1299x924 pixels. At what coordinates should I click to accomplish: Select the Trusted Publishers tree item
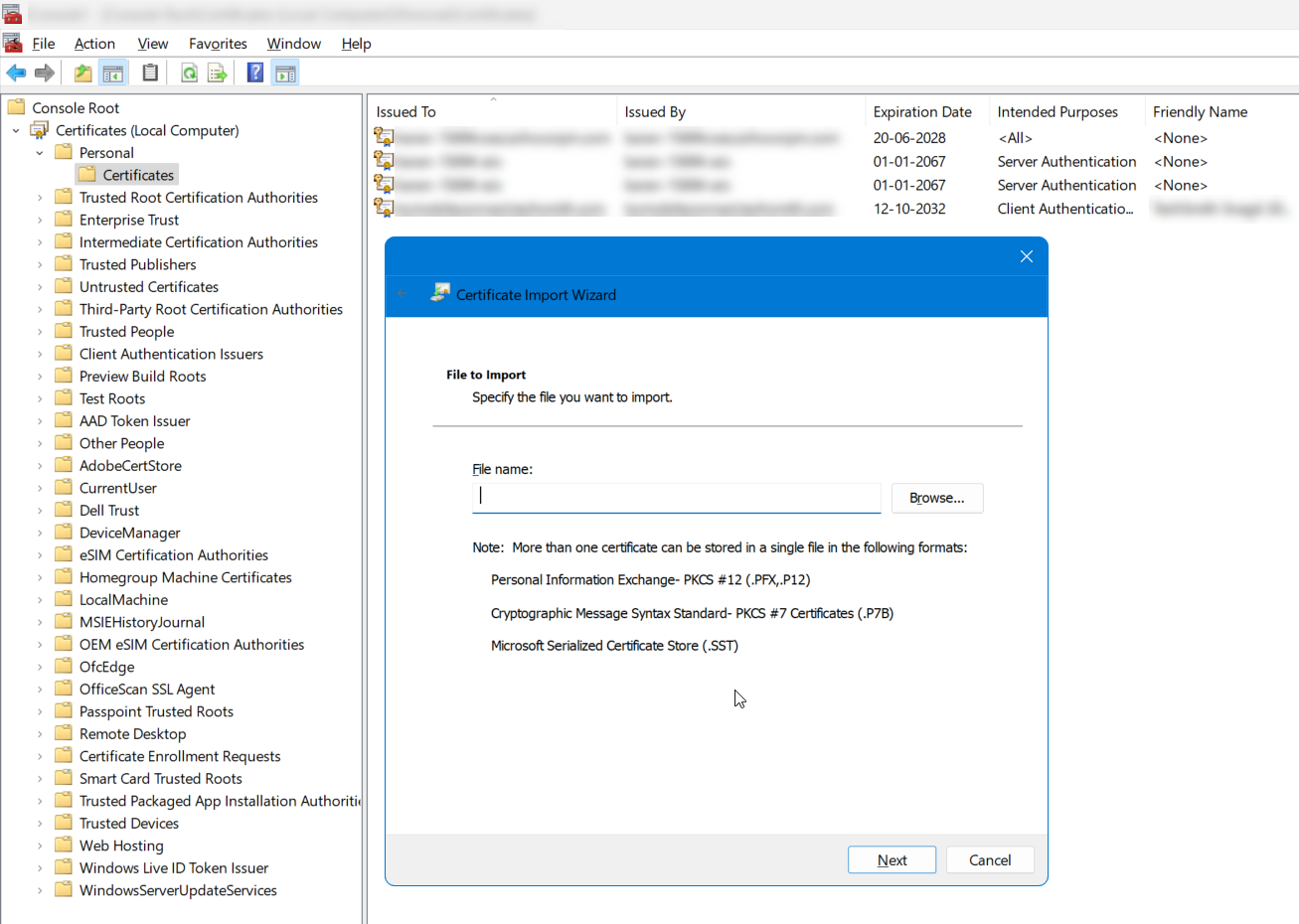tap(137, 264)
